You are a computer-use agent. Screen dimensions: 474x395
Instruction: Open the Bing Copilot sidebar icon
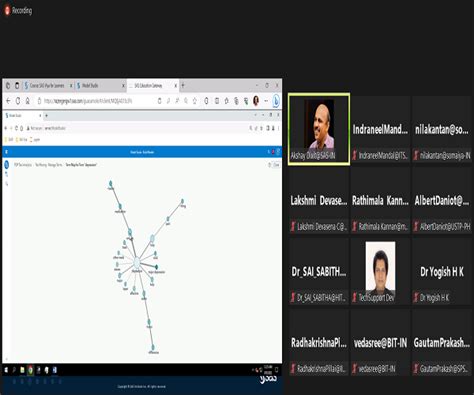point(276,101)
